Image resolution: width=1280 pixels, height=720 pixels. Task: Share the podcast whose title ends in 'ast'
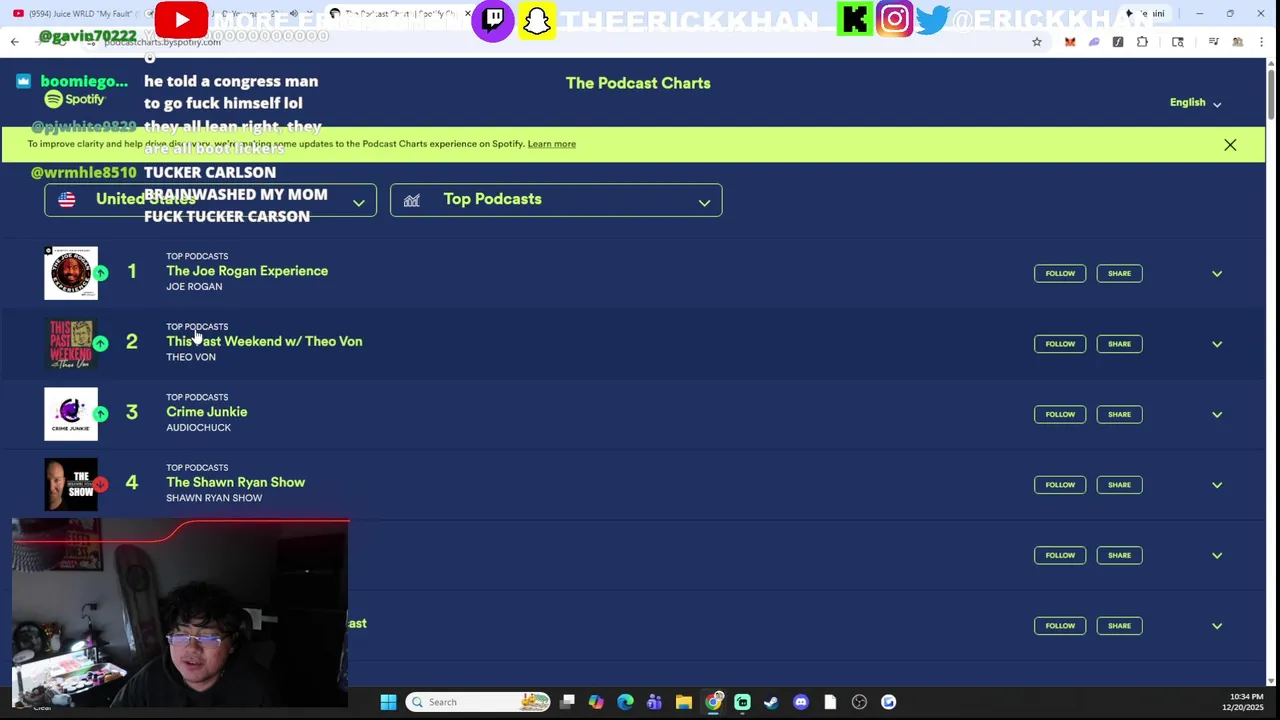[x=1119, y=626]
